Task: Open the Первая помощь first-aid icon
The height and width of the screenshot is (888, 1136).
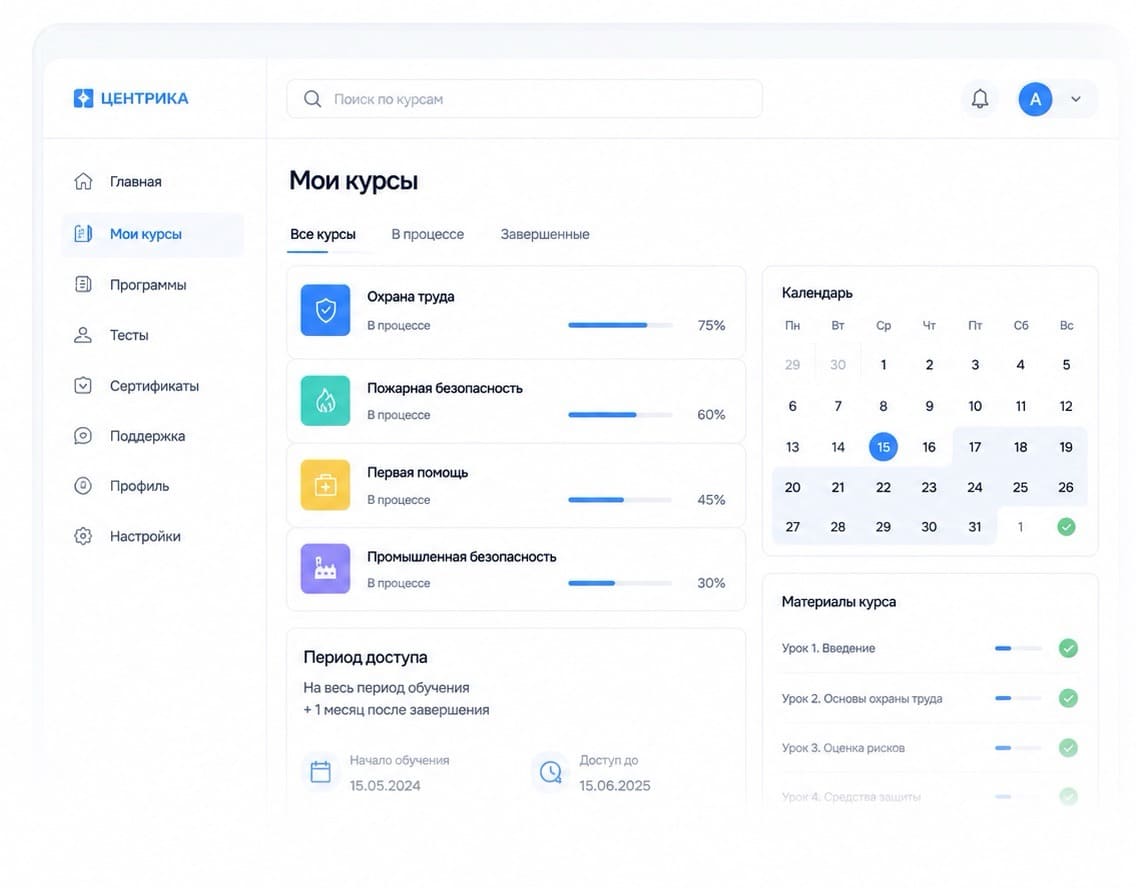Action: (x=325, y=485)
